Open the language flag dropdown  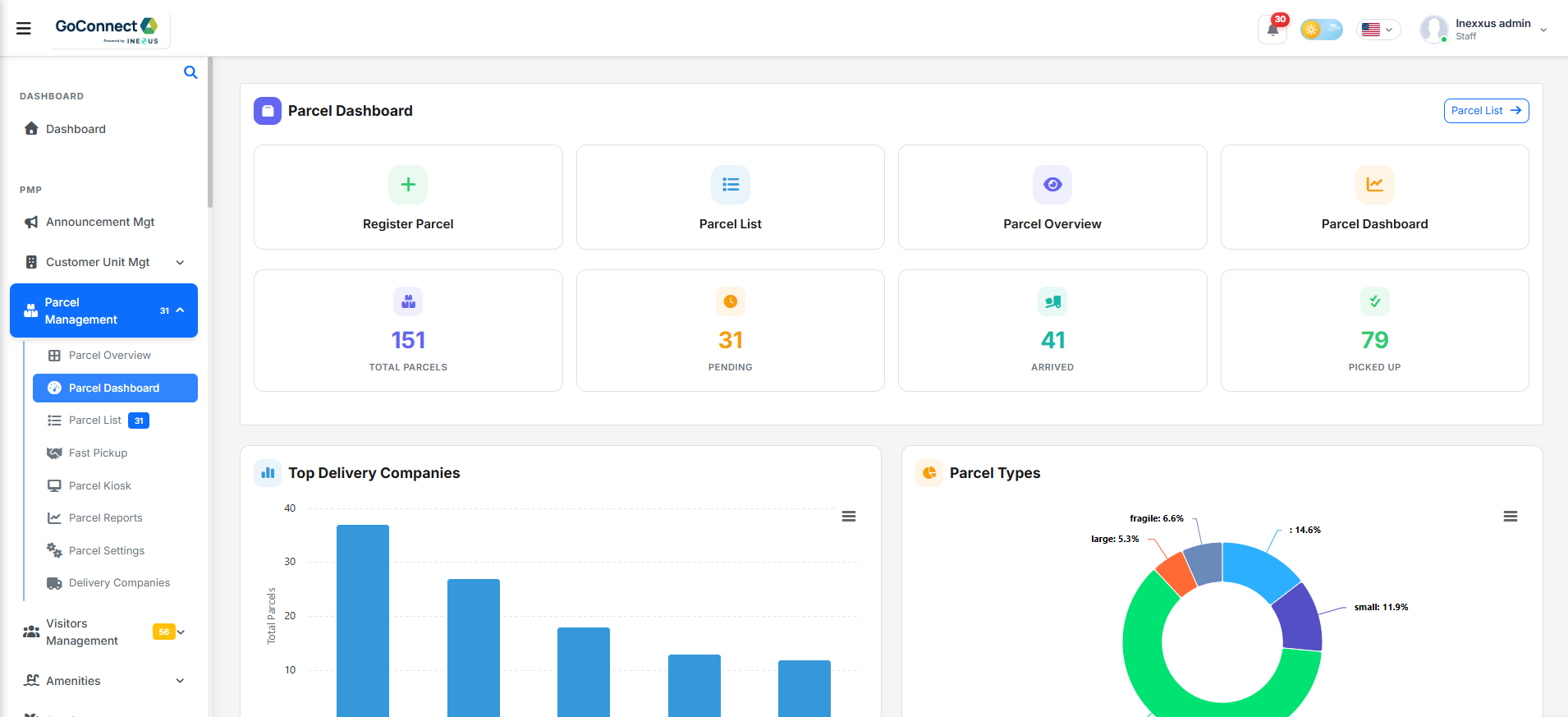(x=1378, y=30)
